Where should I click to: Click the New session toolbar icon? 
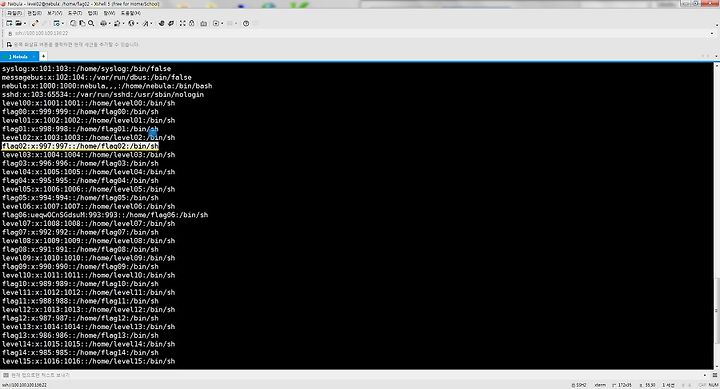click(9, 23)
